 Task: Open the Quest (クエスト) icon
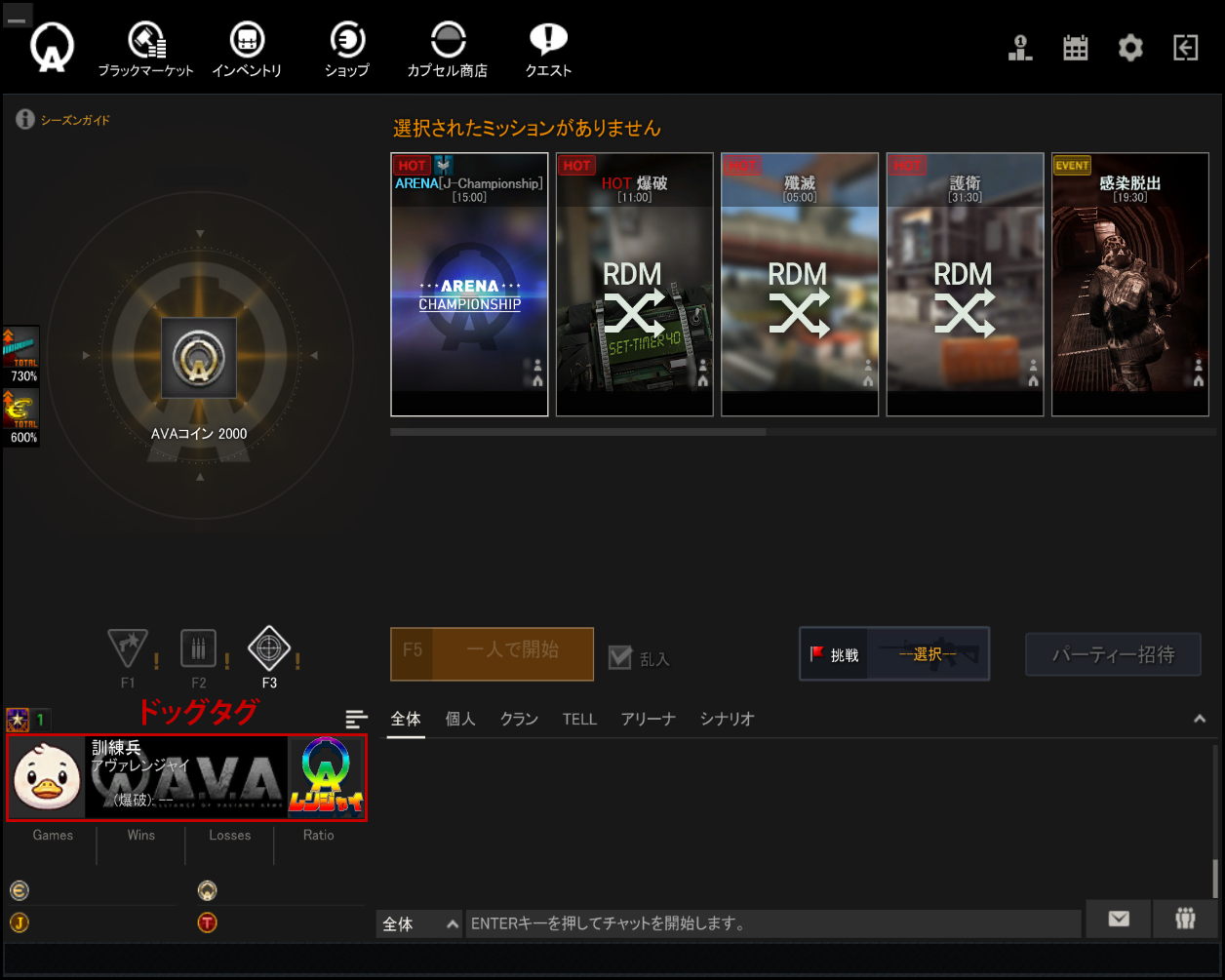pyautogui.click(x=548, y=44)
